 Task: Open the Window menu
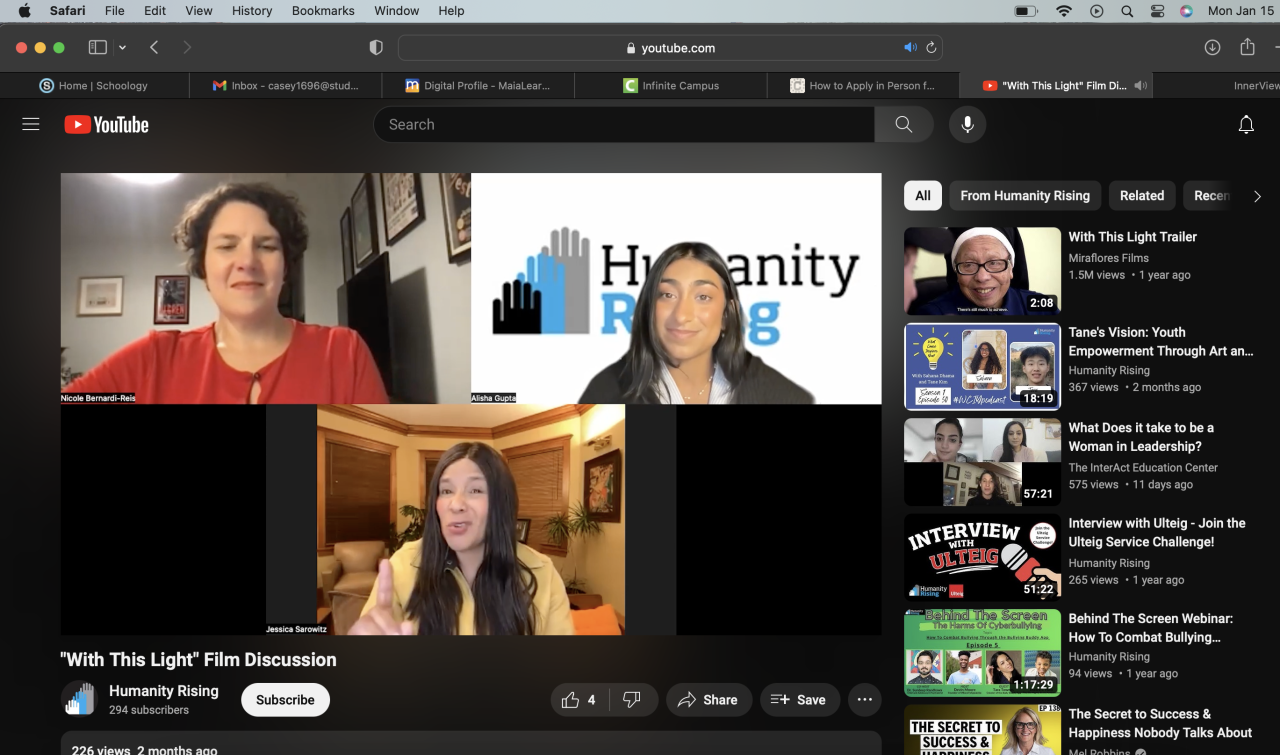(x=396, y=11)
